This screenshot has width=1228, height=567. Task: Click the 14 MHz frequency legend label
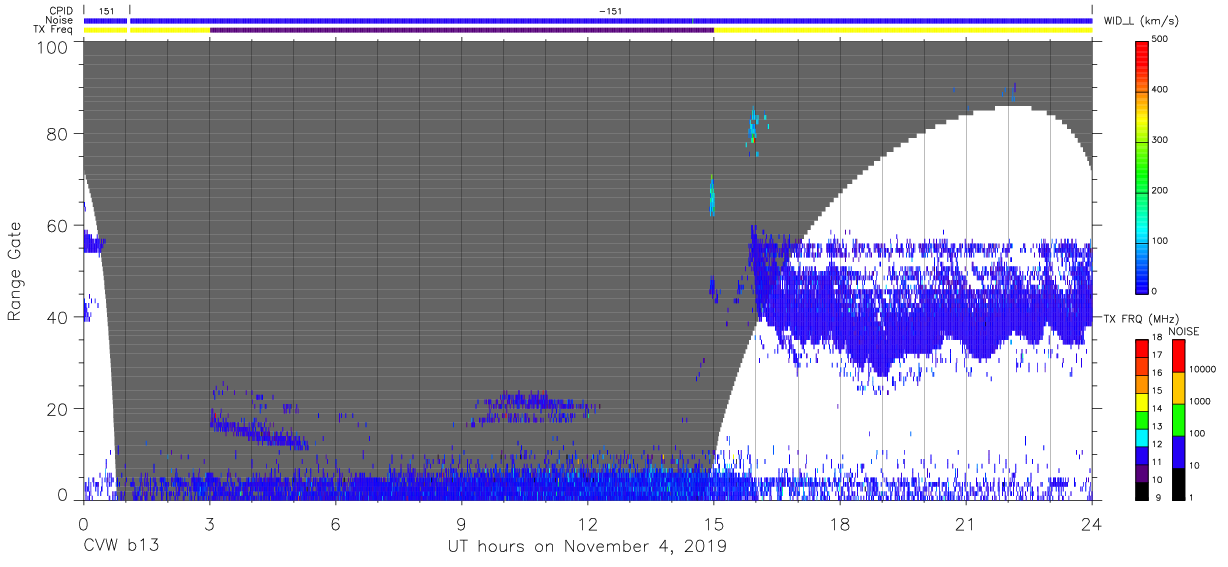(1159, 410)
